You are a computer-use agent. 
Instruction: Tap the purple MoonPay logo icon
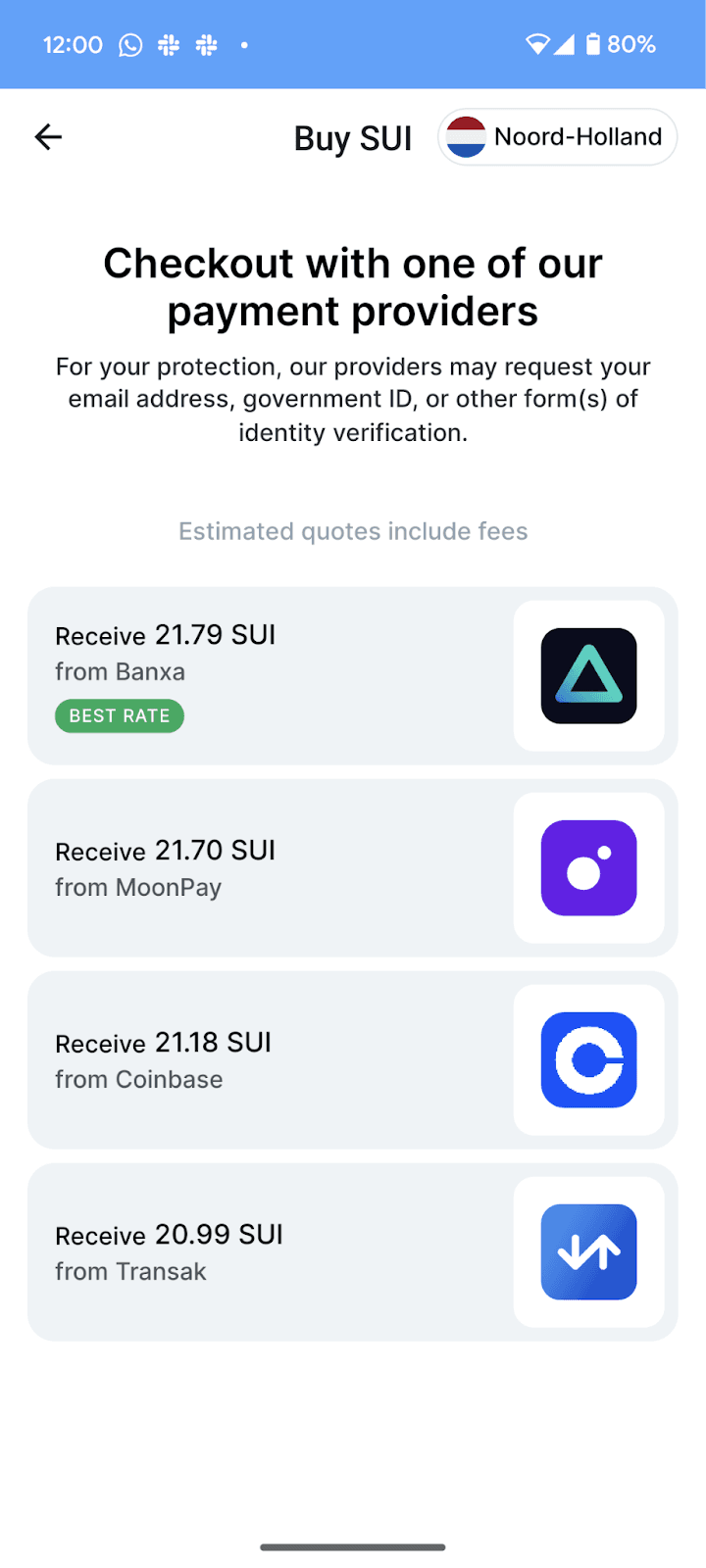(x=588, y=868)
